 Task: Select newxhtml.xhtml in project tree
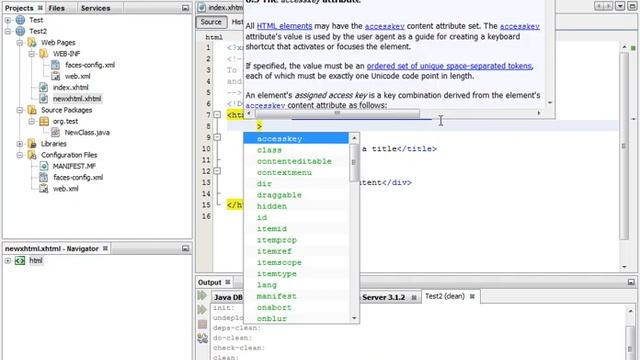pos(77,99)
